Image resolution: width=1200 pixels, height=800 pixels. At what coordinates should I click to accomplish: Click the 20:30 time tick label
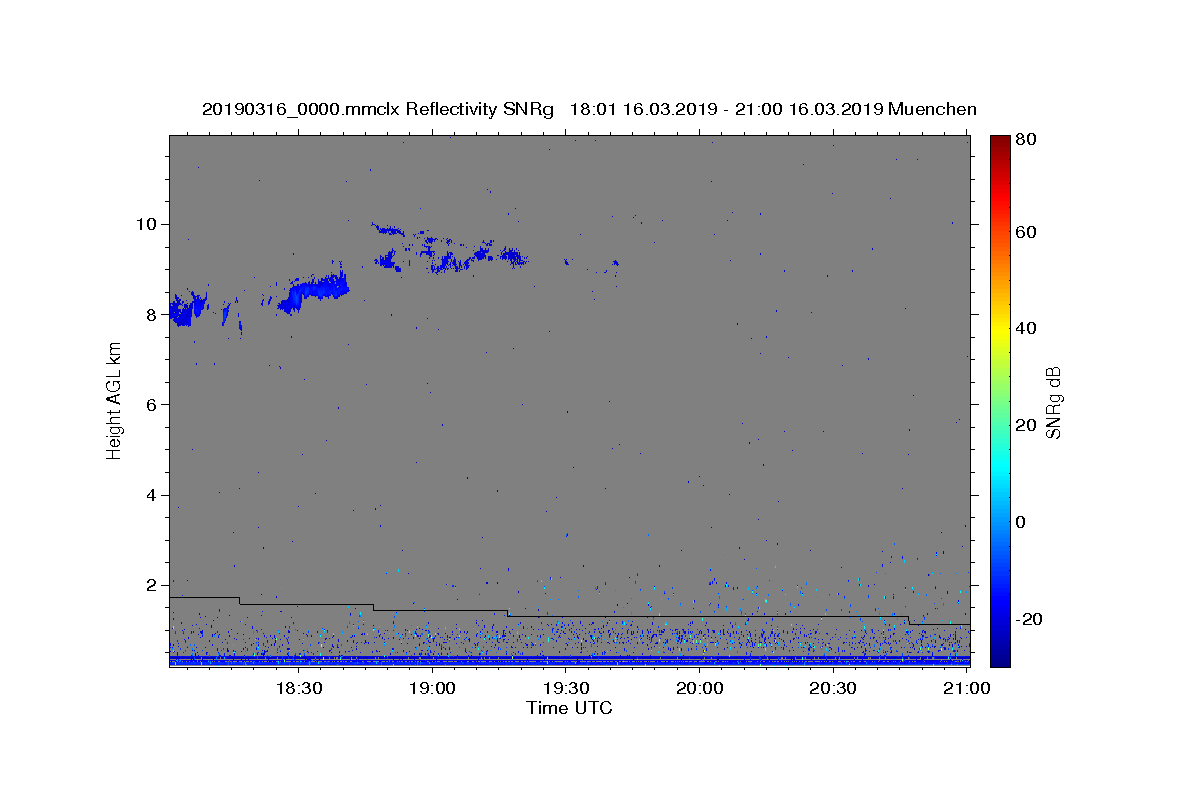coord(833,689)
